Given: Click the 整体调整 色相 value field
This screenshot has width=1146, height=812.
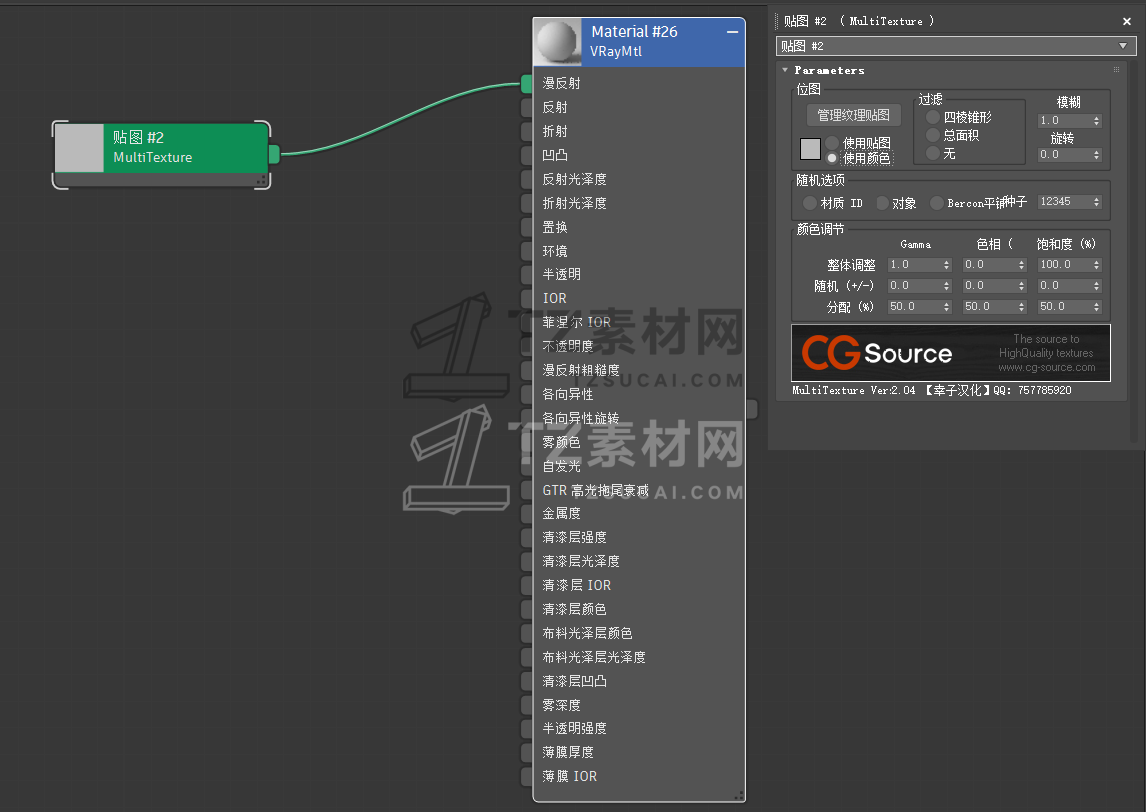Looking at the screenshot, I should point(990,265).
